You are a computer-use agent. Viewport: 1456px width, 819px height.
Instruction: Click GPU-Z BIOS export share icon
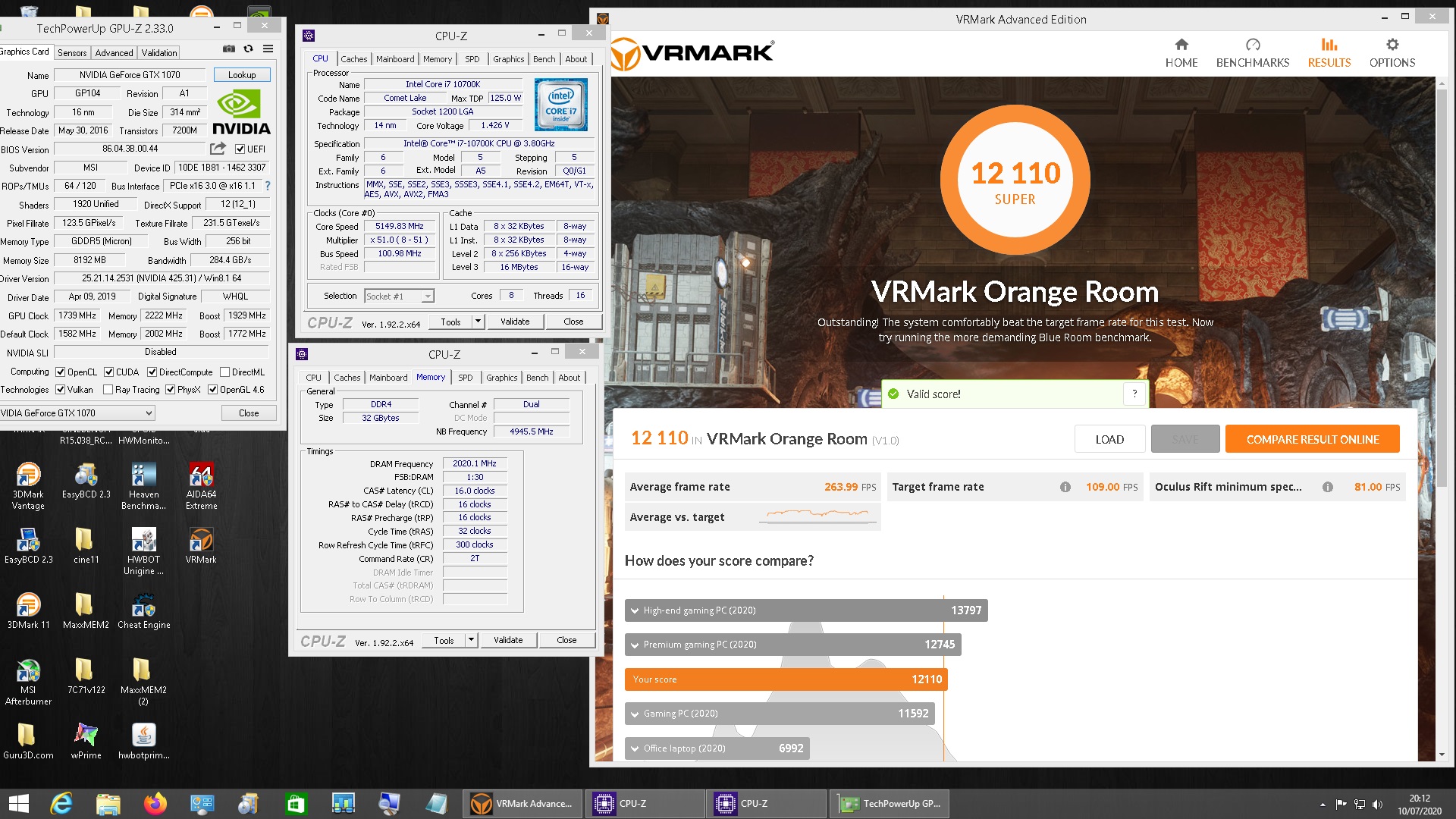point(218,149)
